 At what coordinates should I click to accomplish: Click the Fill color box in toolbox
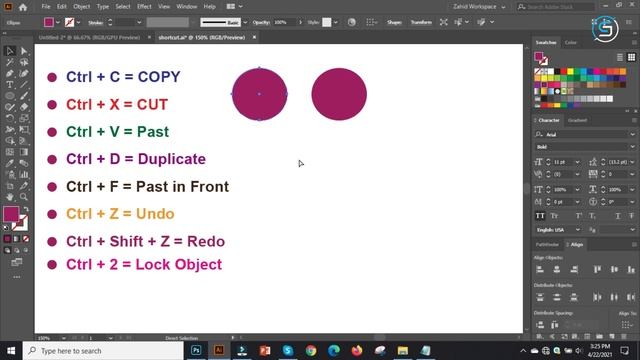(11, 214)
